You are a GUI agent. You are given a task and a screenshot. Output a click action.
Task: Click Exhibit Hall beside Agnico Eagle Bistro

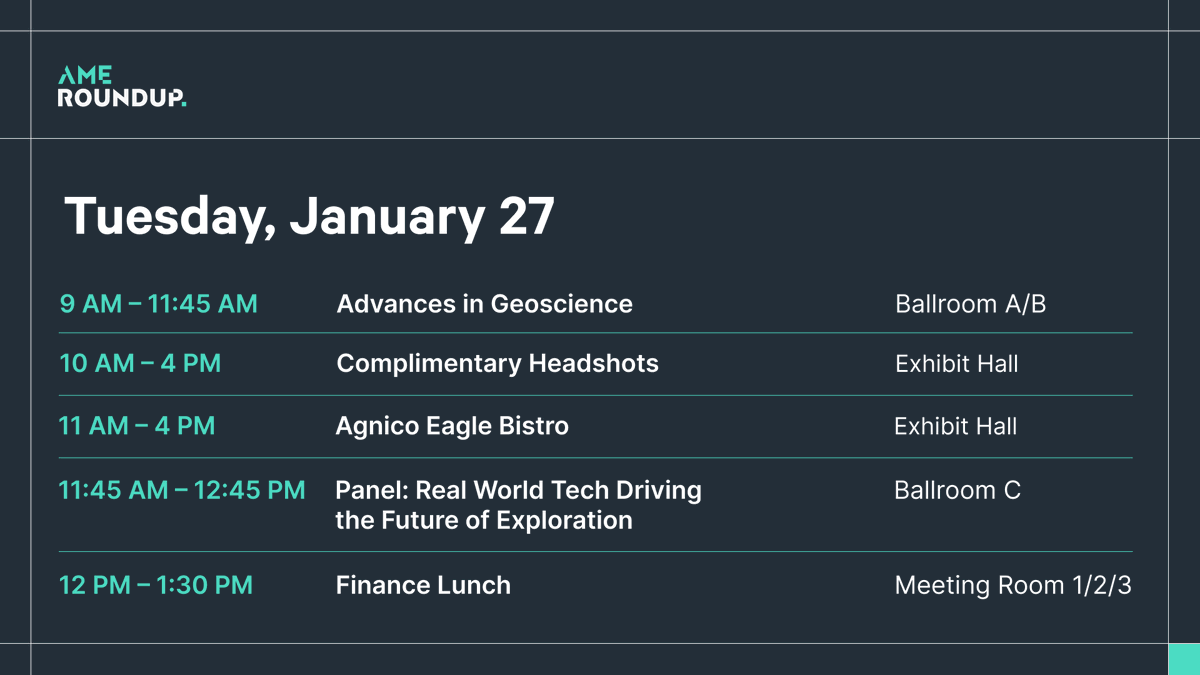tap(955, 427)
